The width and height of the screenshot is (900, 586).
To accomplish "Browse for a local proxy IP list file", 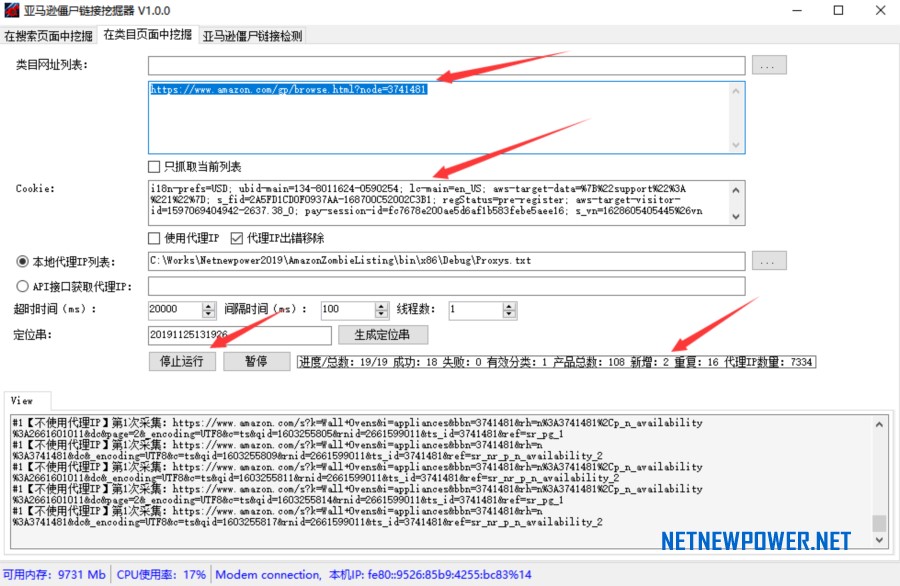I will [x=769, y=261].
